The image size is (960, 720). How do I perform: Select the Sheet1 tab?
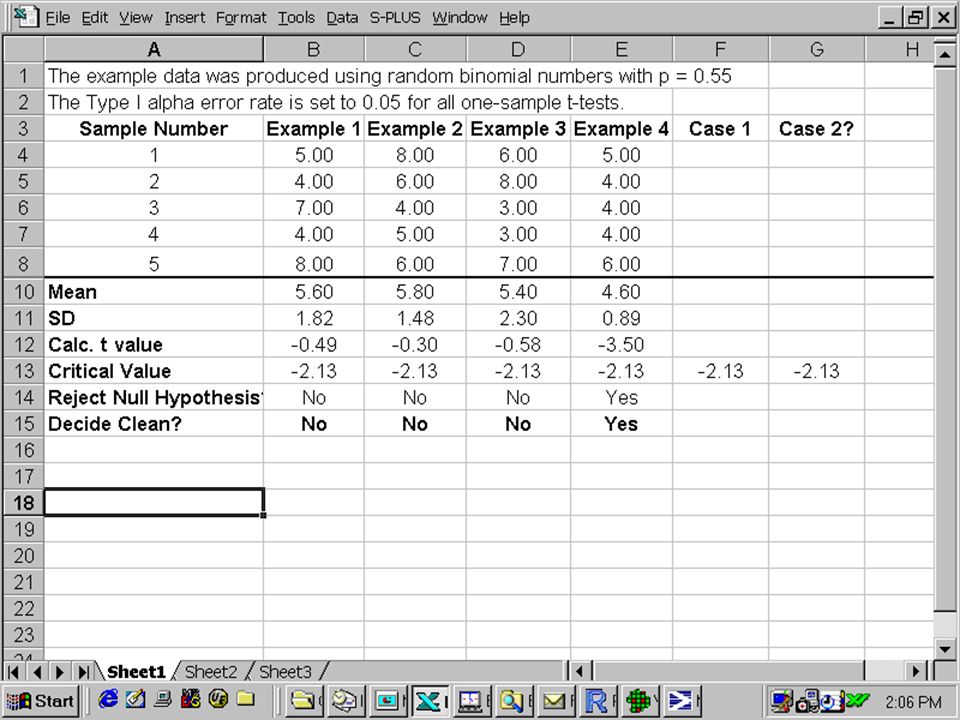(136, 672)
